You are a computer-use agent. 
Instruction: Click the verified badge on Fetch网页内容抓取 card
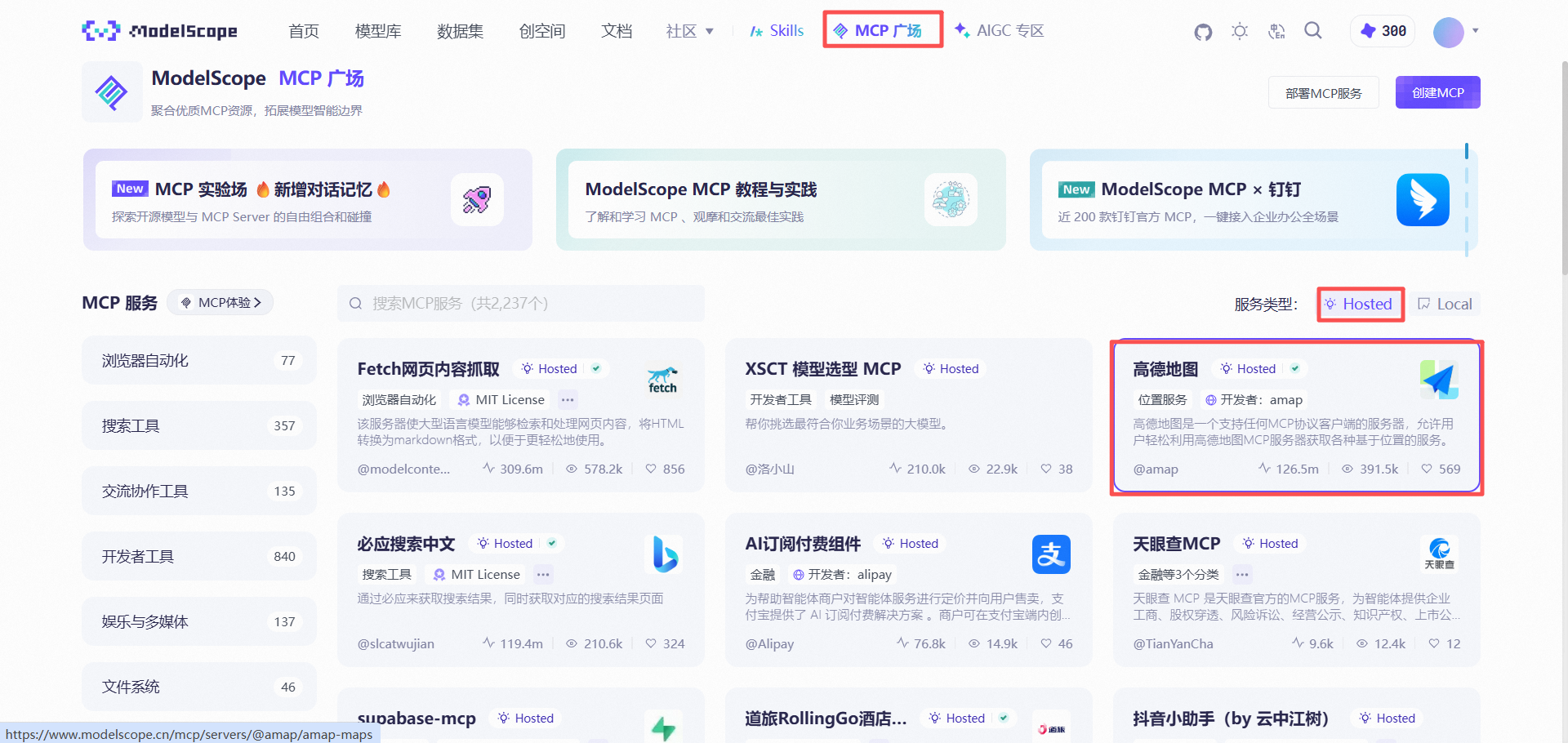(596, 369)
